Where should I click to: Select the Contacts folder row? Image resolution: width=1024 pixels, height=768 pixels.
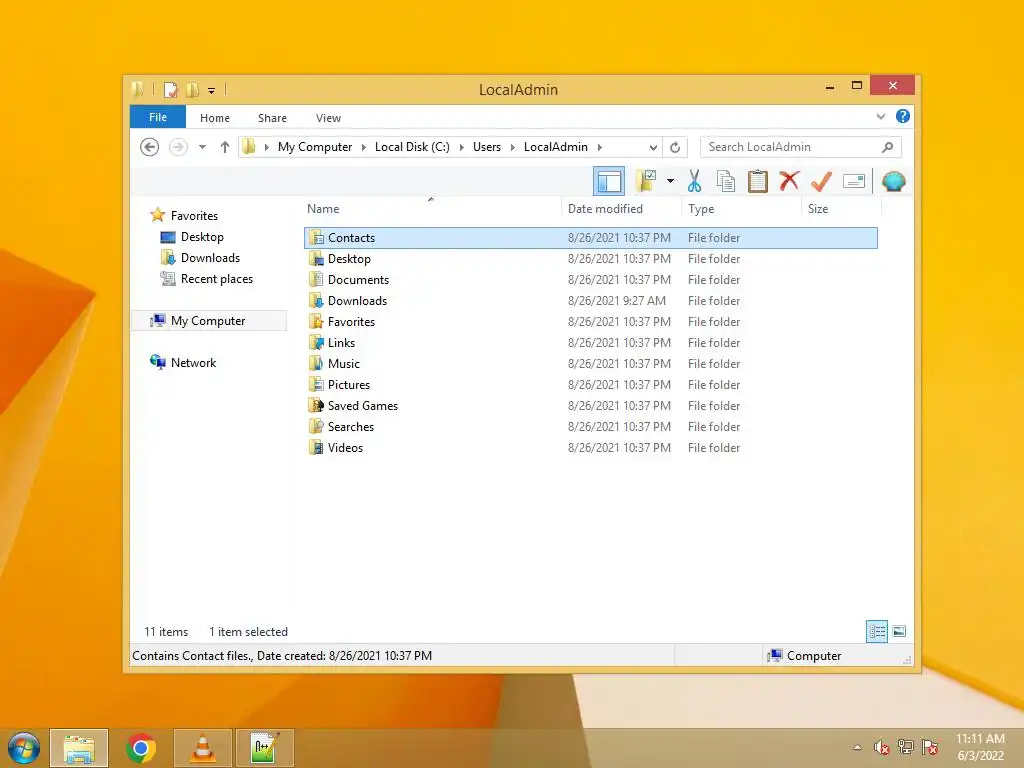coord(590,238)
